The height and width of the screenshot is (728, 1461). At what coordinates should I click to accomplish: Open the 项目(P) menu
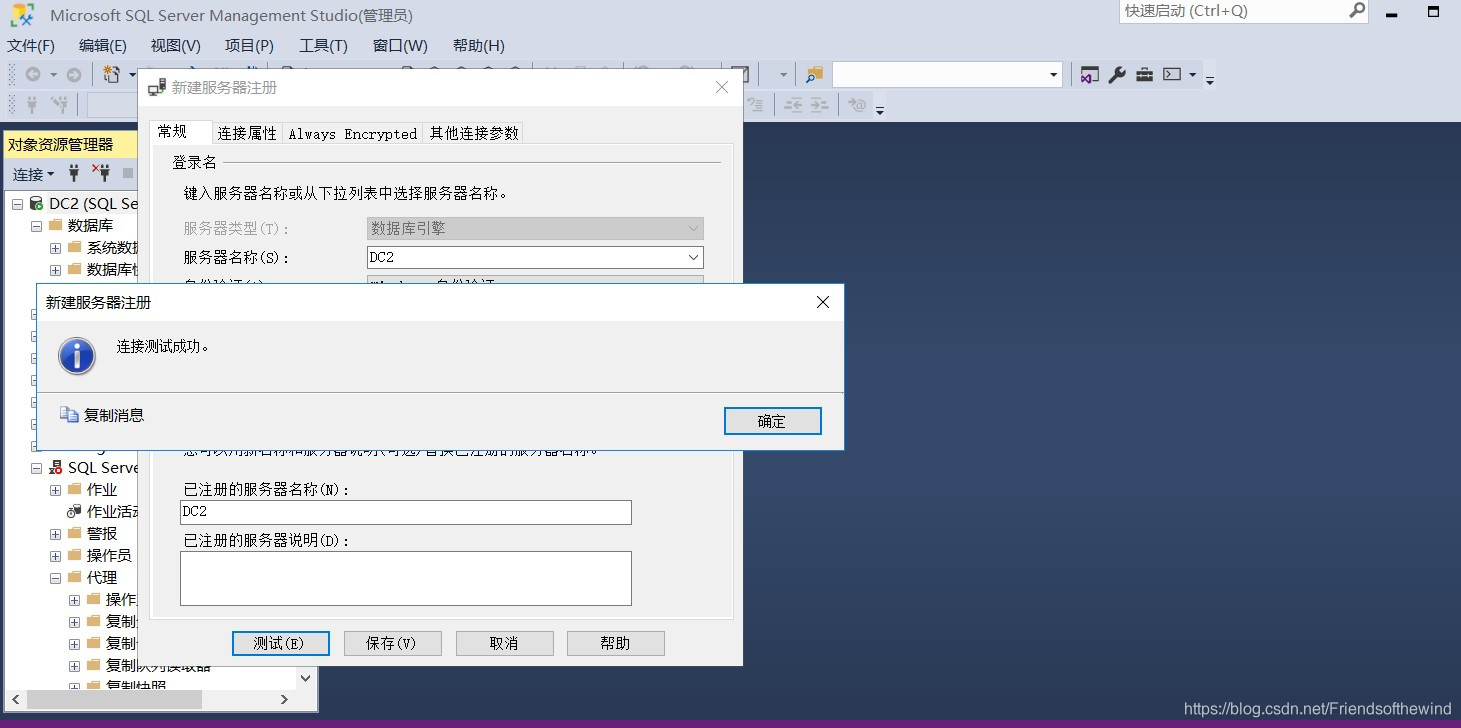[x=249, y=46]
